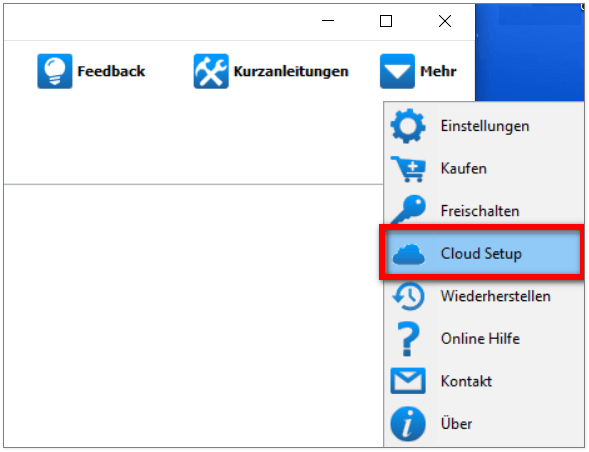This screenshot has width=589, height=452.
Task: Minimize the application window
Action: click(328, 21)
